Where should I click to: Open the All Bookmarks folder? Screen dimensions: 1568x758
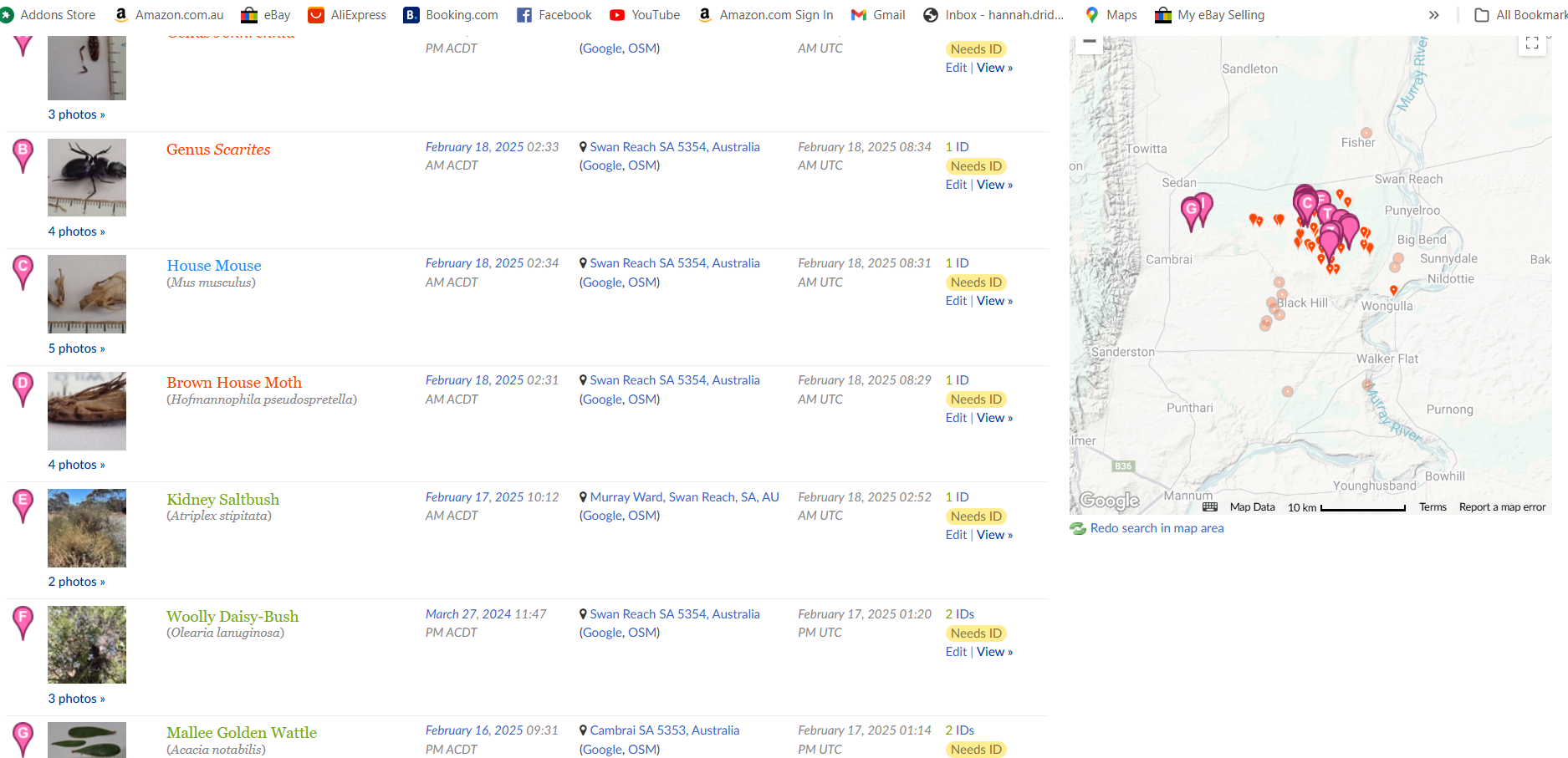pos(1520,15)
